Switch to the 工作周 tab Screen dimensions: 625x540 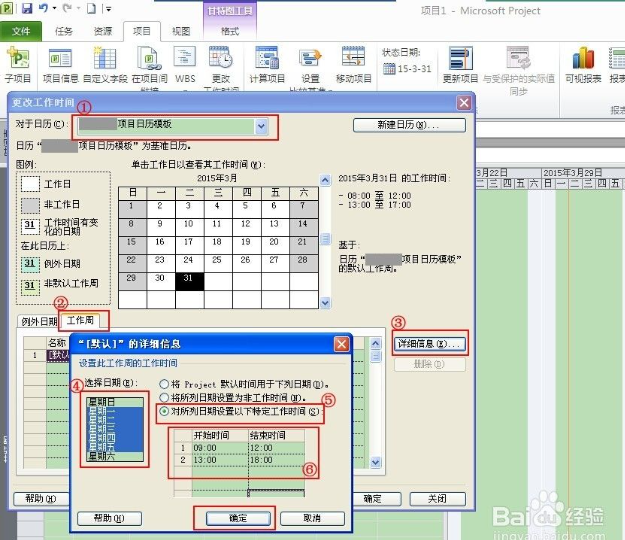coord(80,321)
